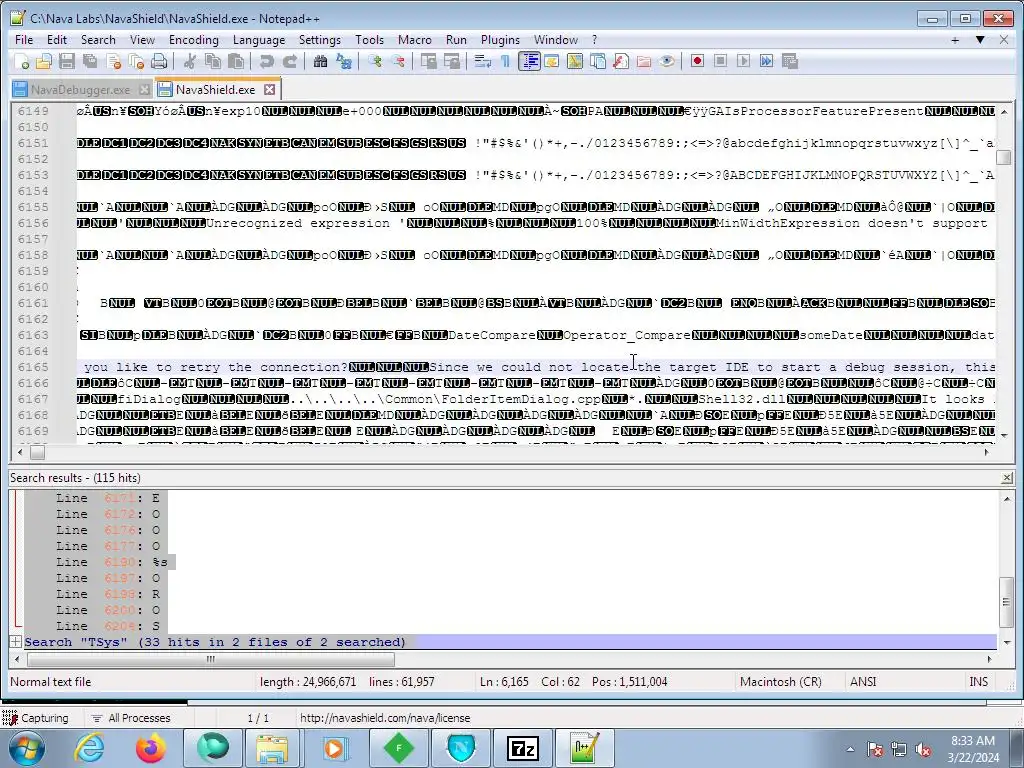Expand the Search "TSys" results row

point(16,641)
